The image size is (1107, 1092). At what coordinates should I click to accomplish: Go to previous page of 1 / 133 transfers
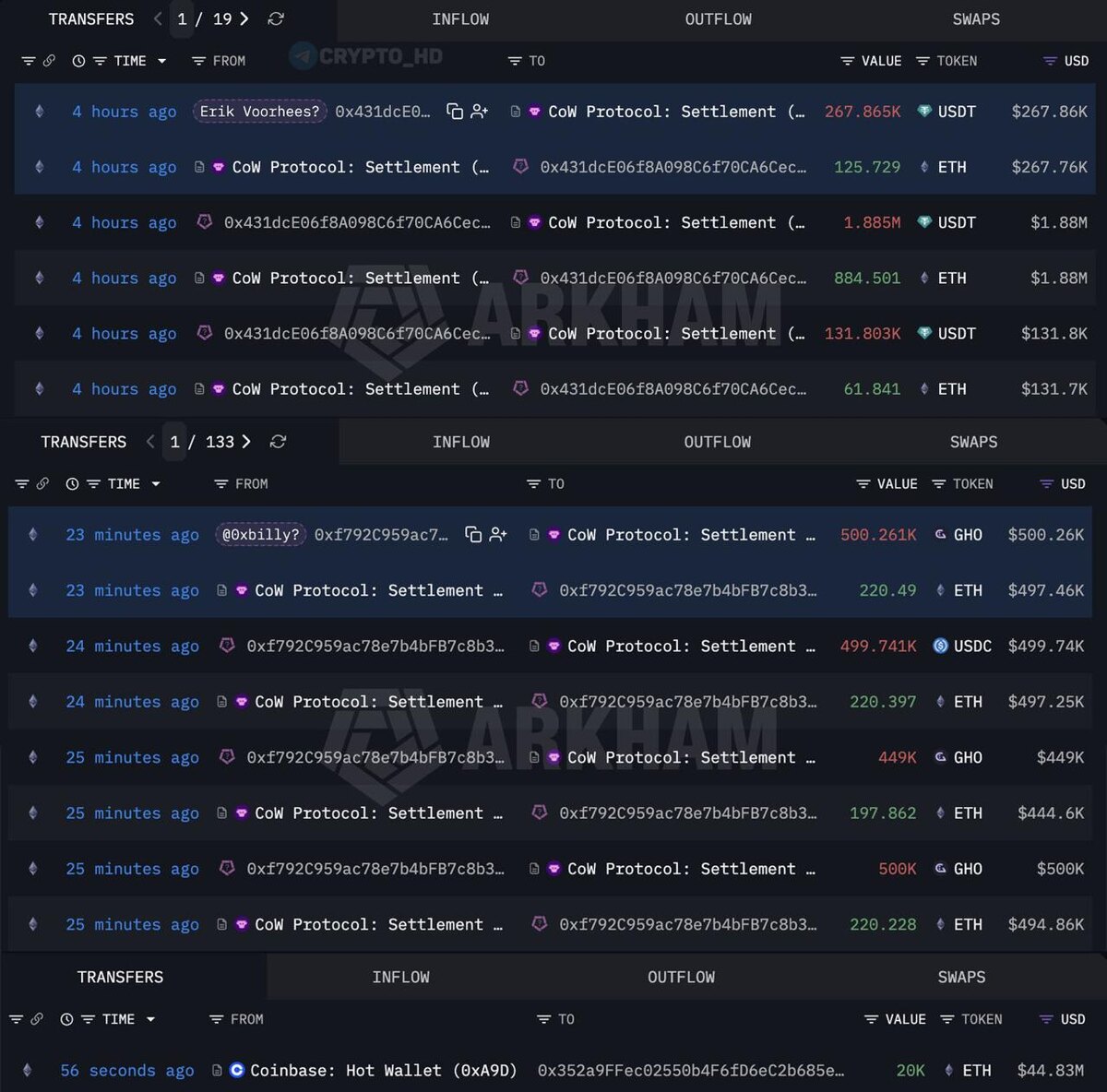point(150,442)
